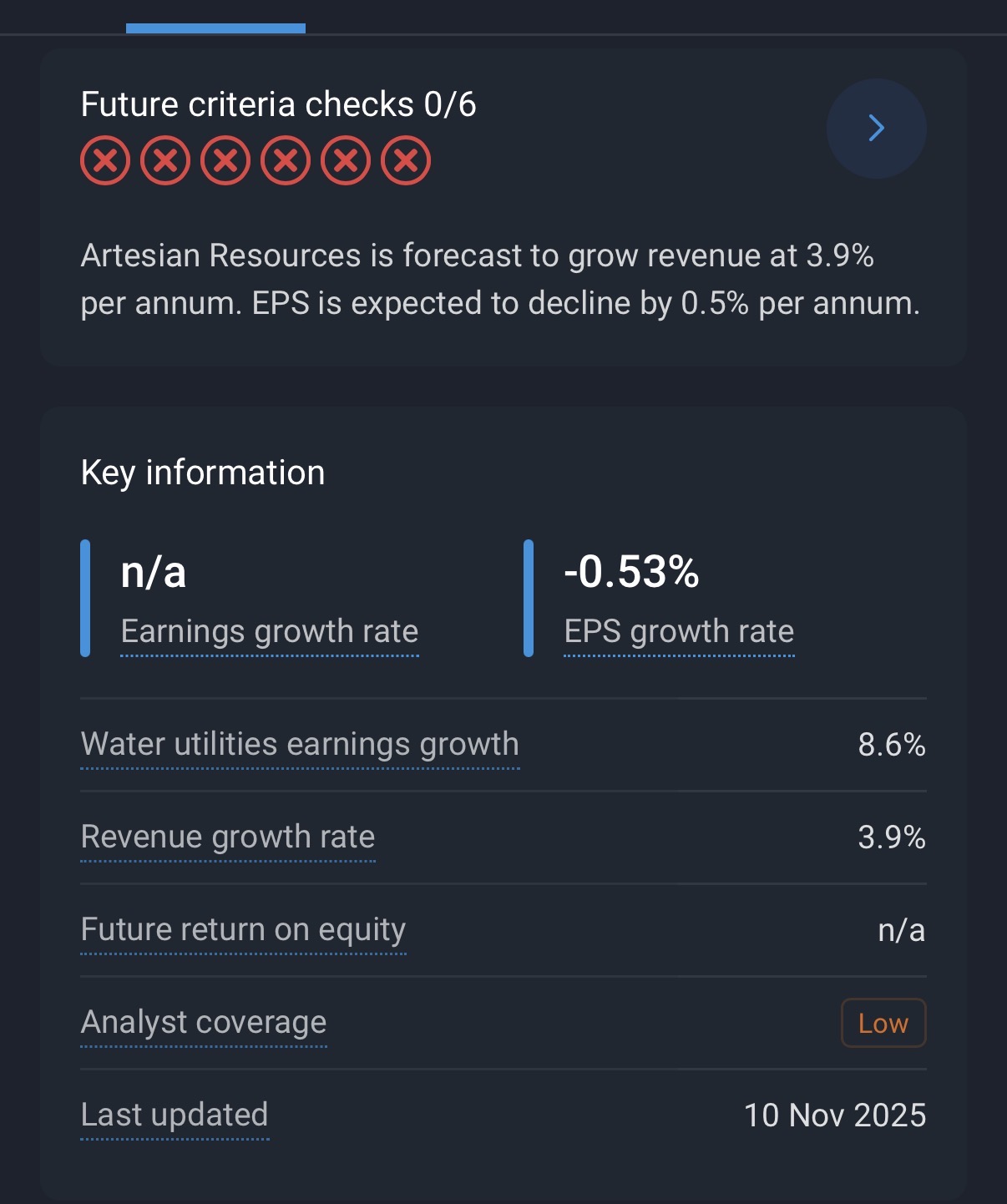This screenshot has width=1007, height=1204.
Task: Click the fifth red failed-check icon
Action: [x=346, y=160]
